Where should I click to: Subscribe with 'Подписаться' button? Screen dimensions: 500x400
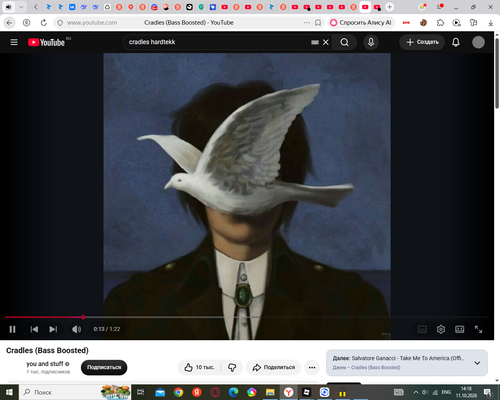coord(104,367)
